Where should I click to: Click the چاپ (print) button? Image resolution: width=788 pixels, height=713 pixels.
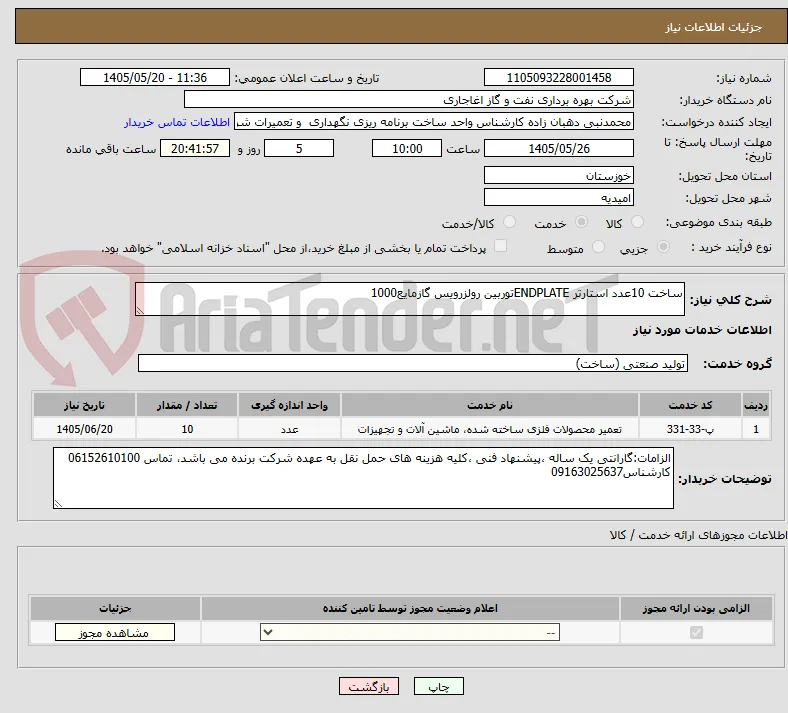tap(438, 686)
